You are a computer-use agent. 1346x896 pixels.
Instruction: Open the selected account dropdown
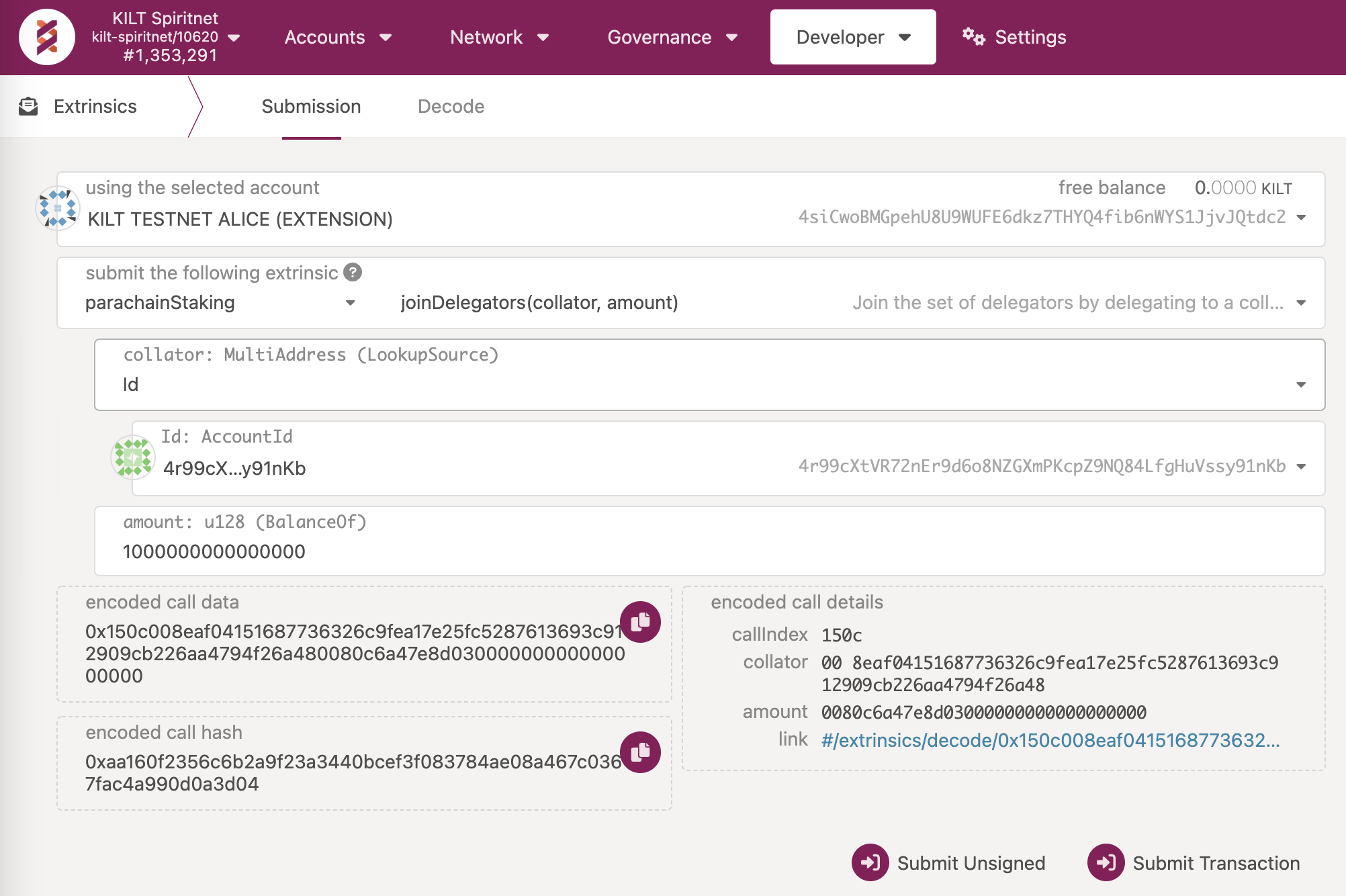click(x=1300, y=217)
